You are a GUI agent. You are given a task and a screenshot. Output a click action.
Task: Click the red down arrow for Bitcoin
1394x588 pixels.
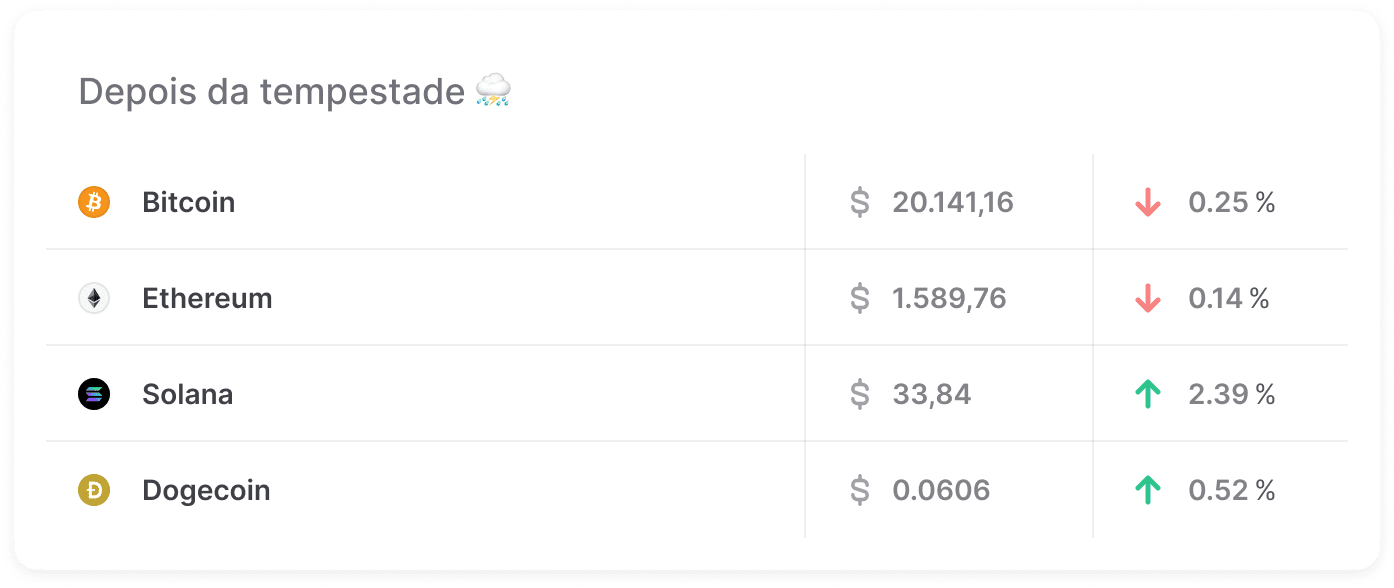coord(1148,201)
